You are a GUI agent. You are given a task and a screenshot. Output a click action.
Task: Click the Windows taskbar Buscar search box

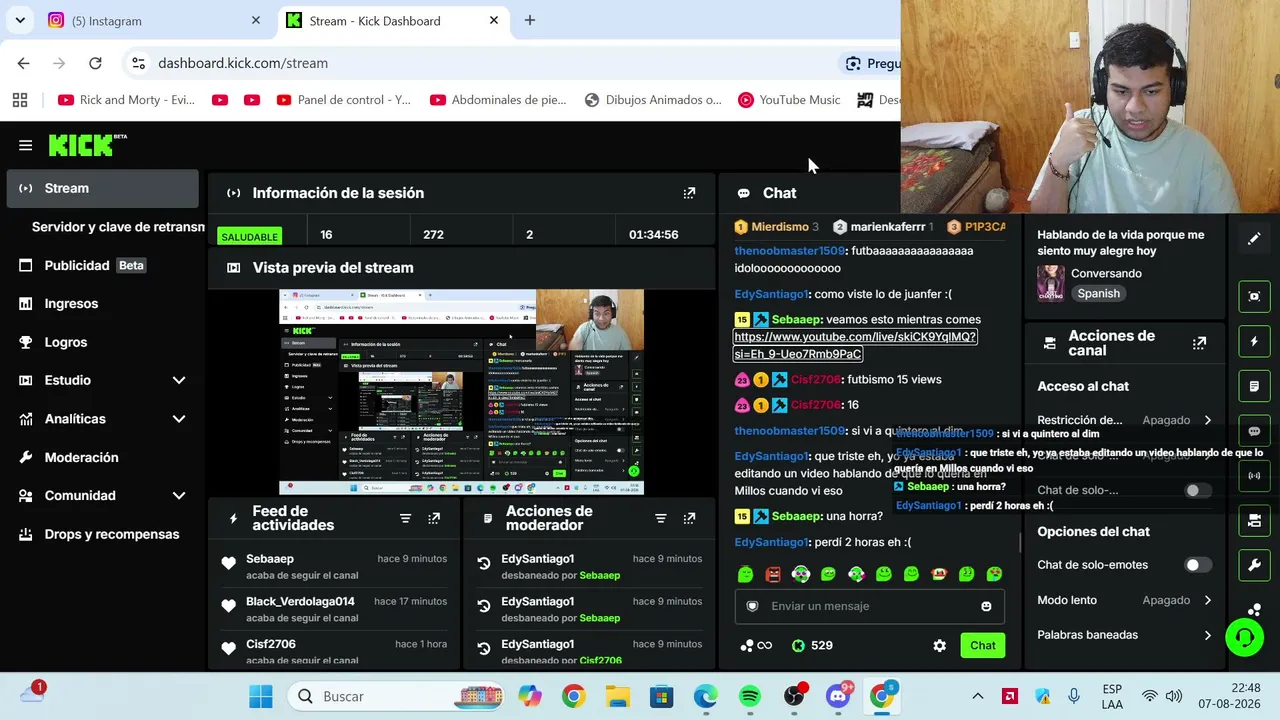pyautogui.click(x=398, y=696)
